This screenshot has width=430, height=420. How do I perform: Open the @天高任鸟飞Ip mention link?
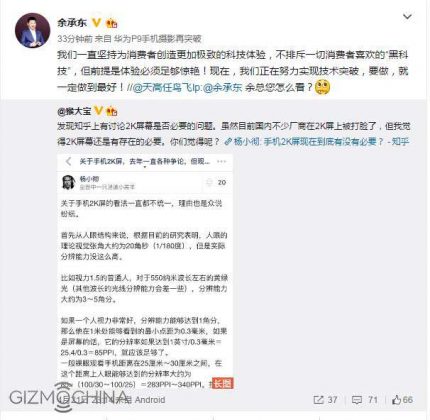click(x=165, y=87)
